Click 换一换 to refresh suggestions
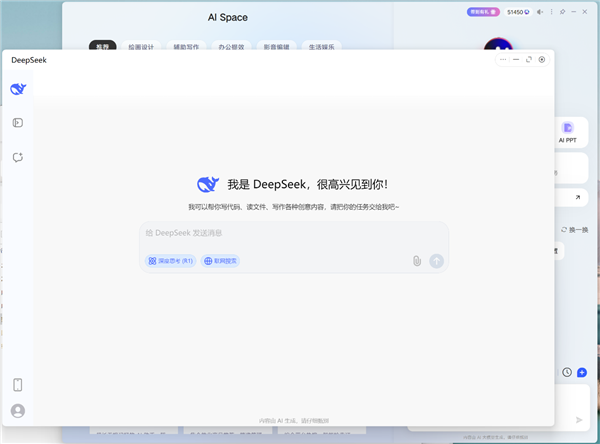 576,230
